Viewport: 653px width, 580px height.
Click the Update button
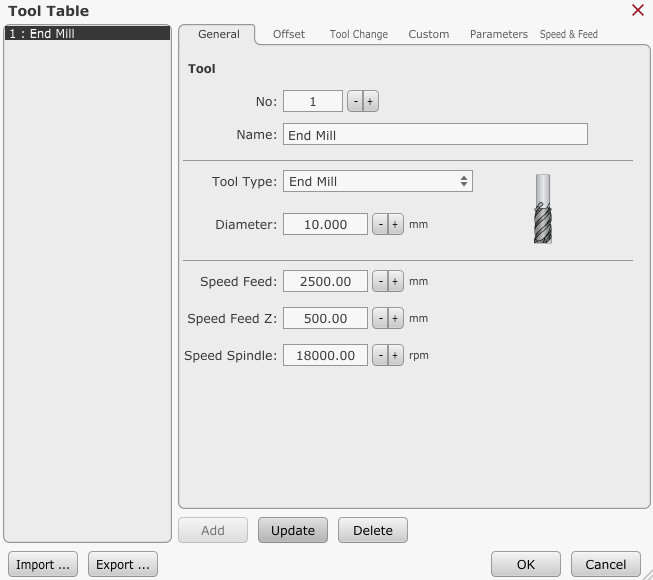[x=292, y=531]
